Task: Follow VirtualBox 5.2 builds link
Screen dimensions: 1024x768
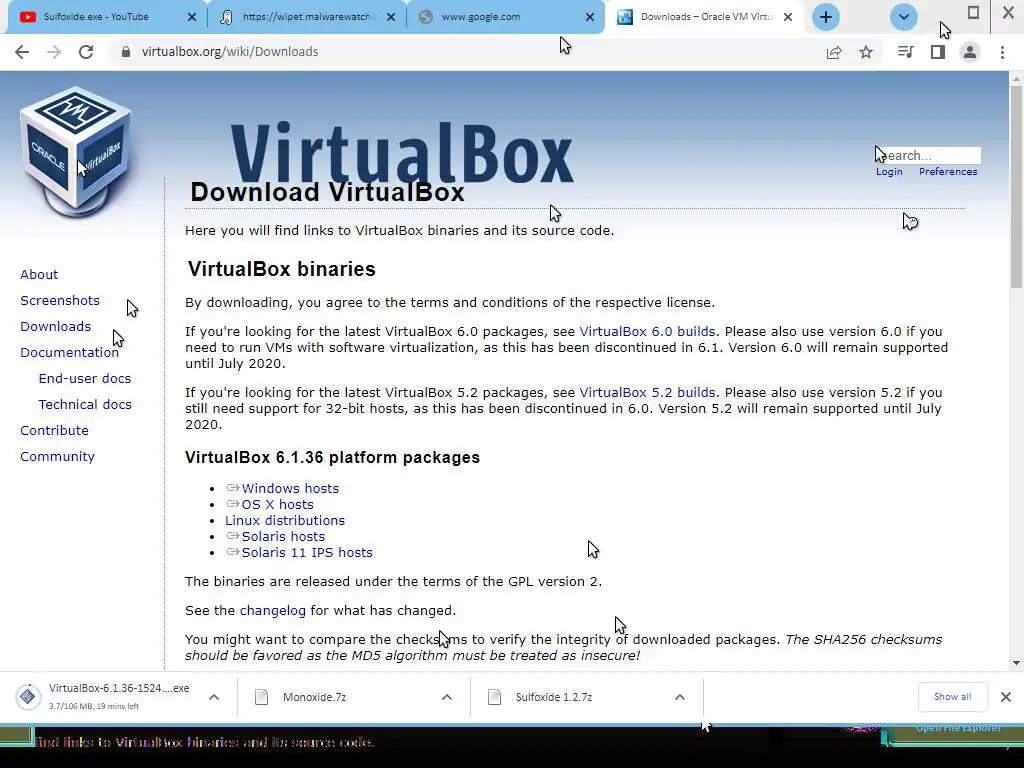Action: pyautogui.click(x=647, y=392)
